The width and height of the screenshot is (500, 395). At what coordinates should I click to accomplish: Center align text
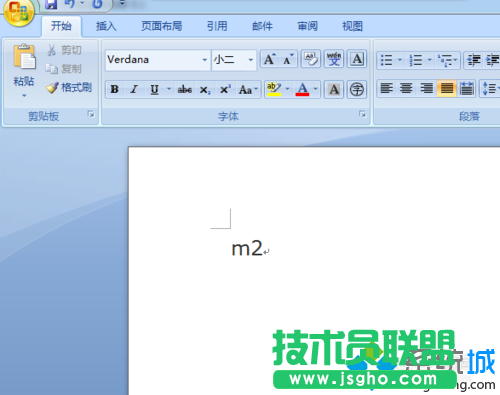pos(406,89)
